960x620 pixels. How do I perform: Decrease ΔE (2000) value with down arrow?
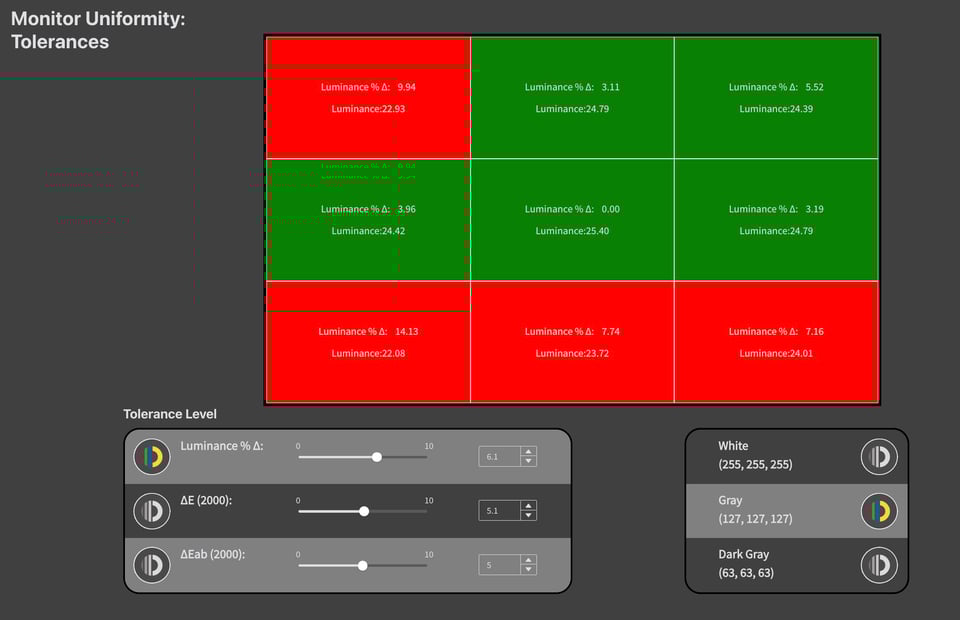pos(528,515)
